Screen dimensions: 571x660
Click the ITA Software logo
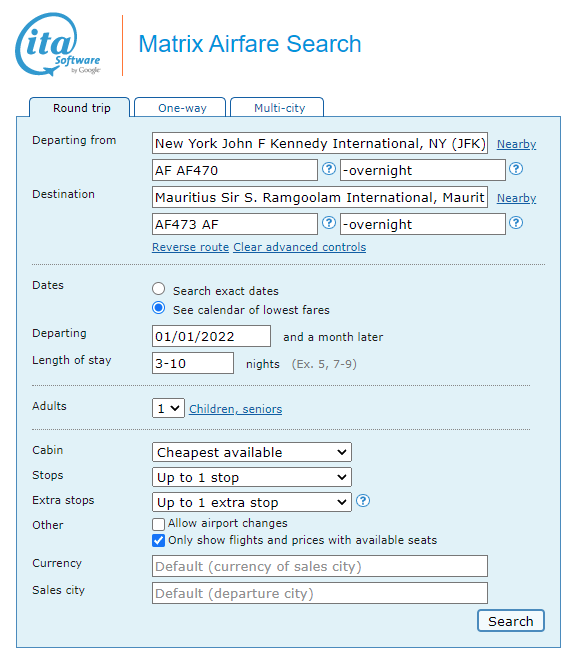click(58, 45)
